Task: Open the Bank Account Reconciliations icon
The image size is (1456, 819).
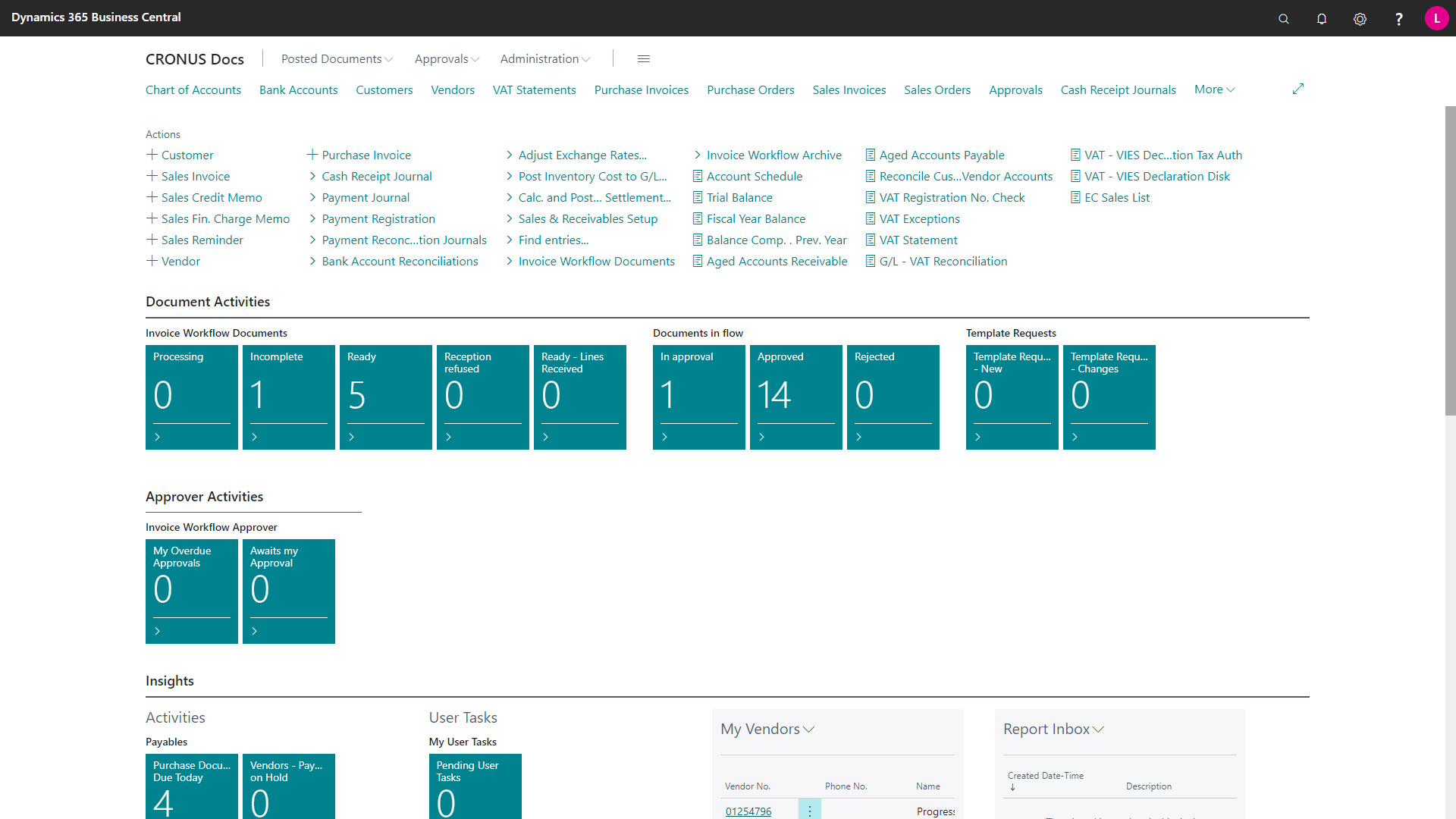Action: tap(399, 261)
